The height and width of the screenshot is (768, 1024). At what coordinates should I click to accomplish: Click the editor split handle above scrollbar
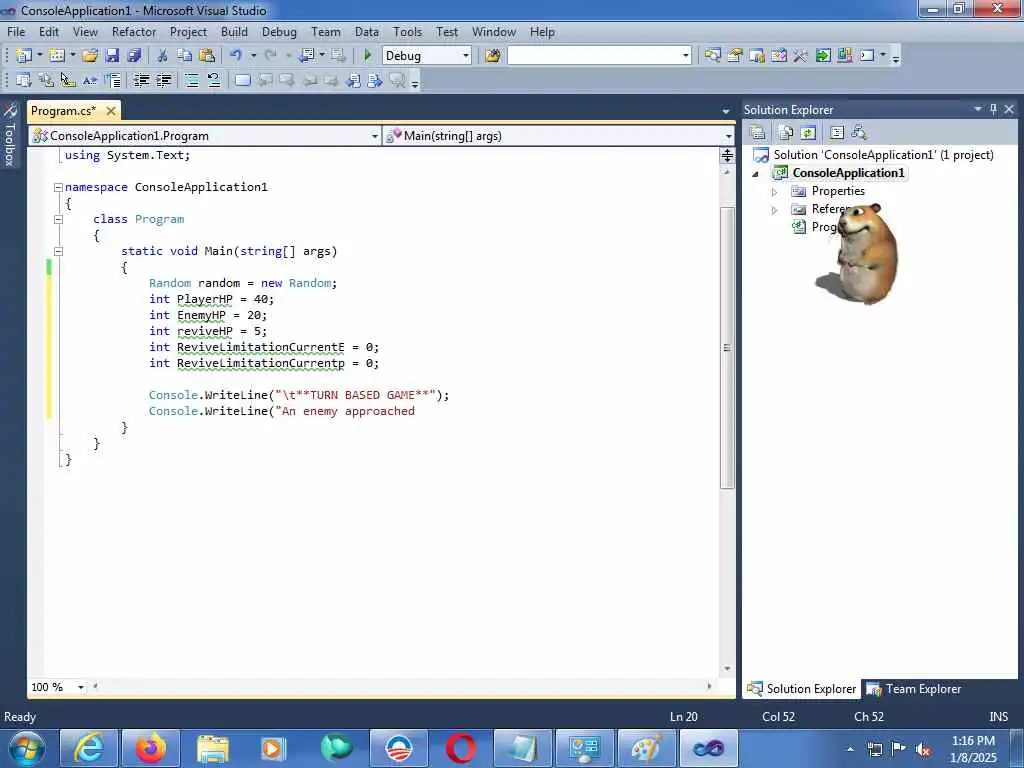click(x=727, y=155)
